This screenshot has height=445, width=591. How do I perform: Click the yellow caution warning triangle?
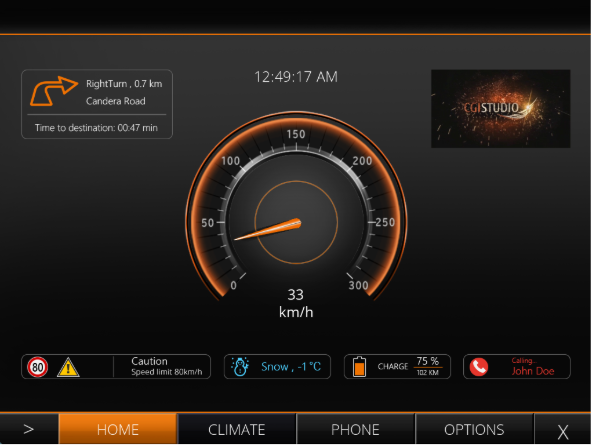pyautogui.click(x=68, y=367)
